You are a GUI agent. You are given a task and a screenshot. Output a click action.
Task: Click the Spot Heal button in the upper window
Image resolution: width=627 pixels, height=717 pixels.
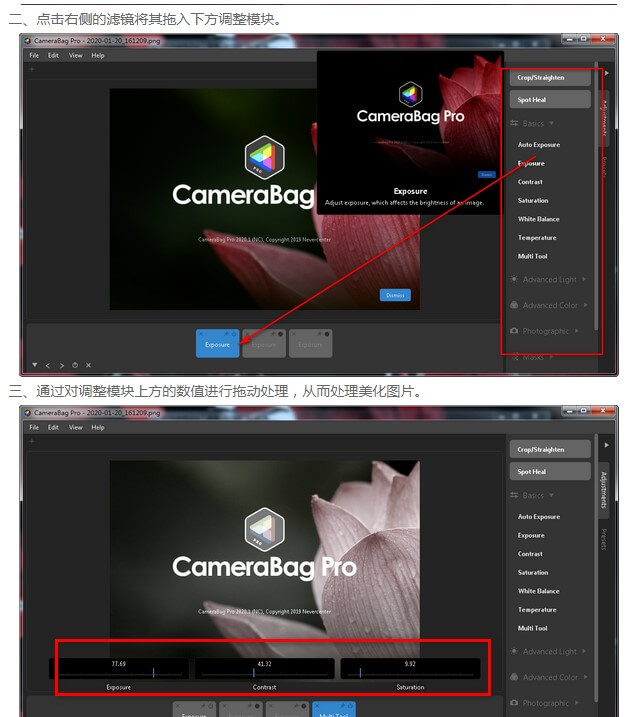point(550,99)
